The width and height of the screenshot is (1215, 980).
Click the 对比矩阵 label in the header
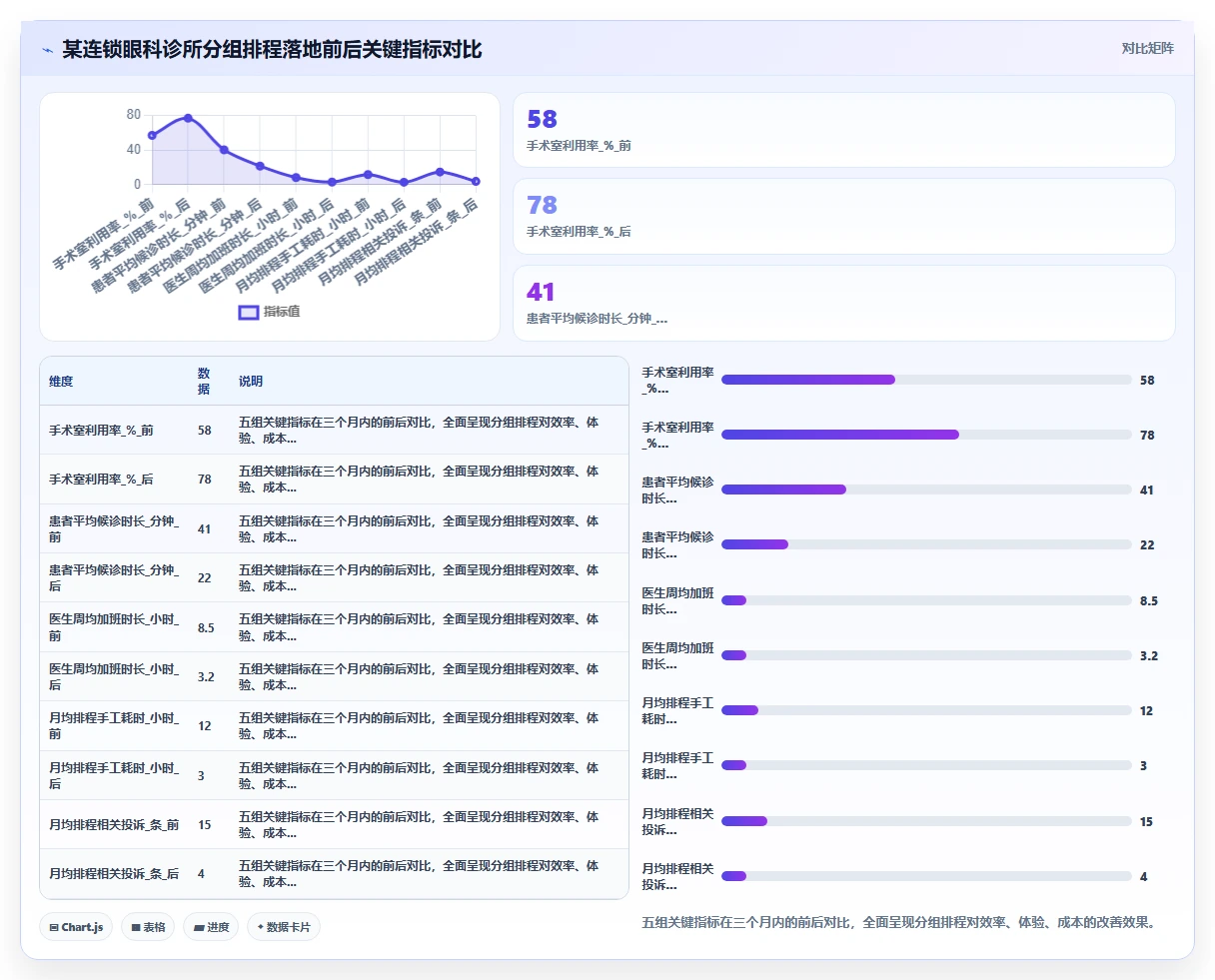pyautogui.click(x=1147, y=48)
